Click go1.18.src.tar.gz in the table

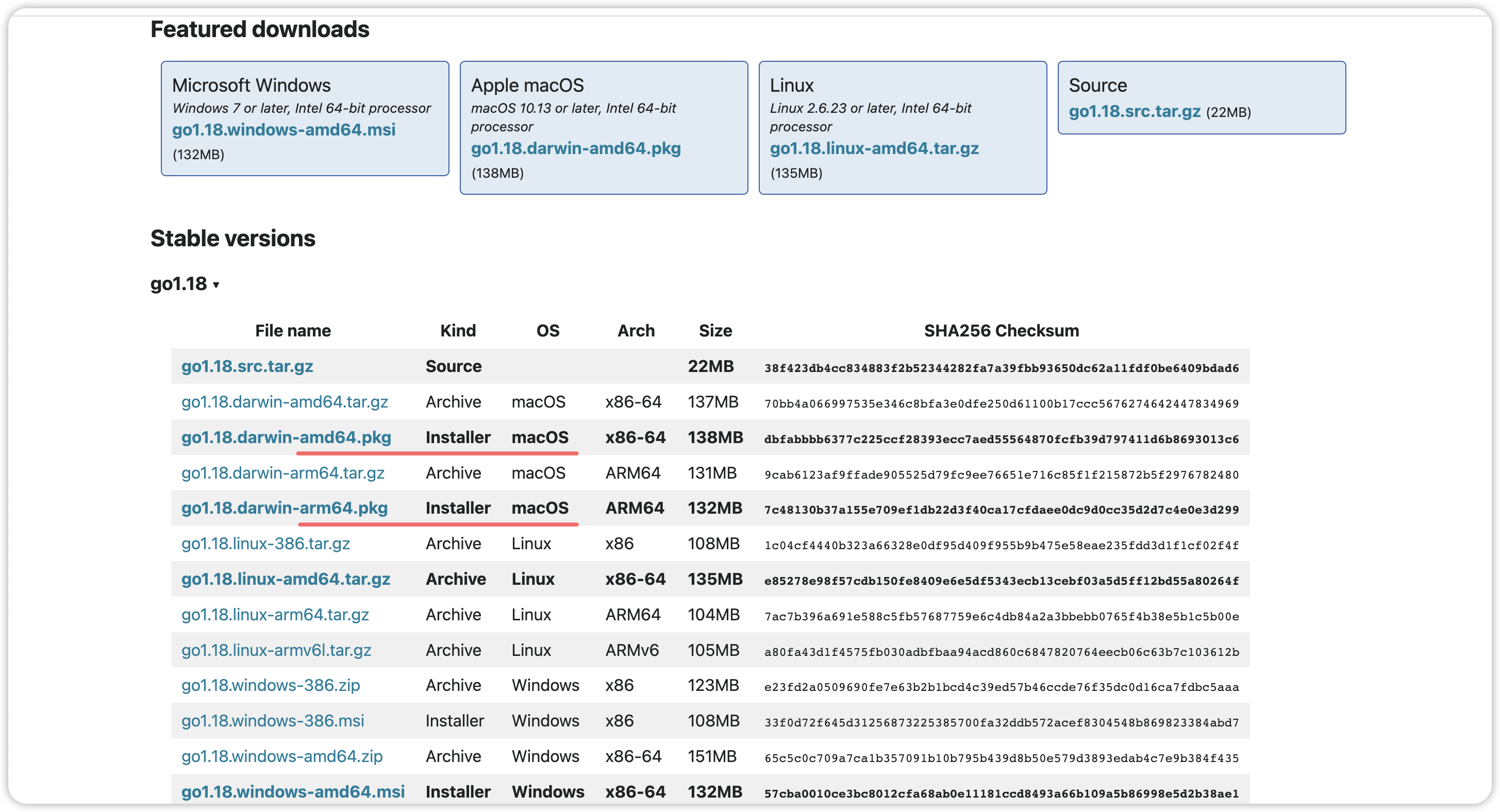coord(247,366)
